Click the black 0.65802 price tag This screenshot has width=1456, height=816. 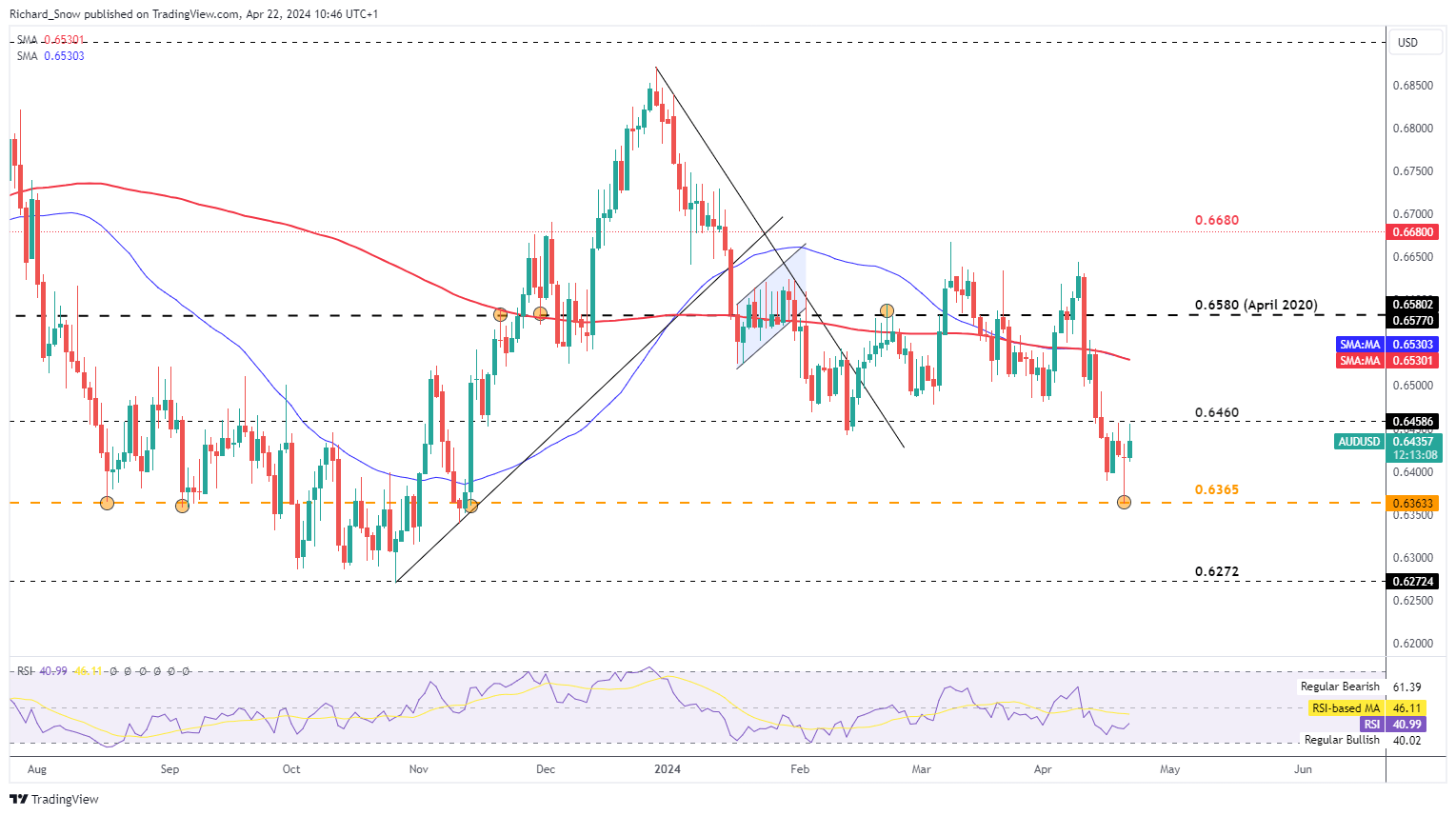[x=1413, y=305]
